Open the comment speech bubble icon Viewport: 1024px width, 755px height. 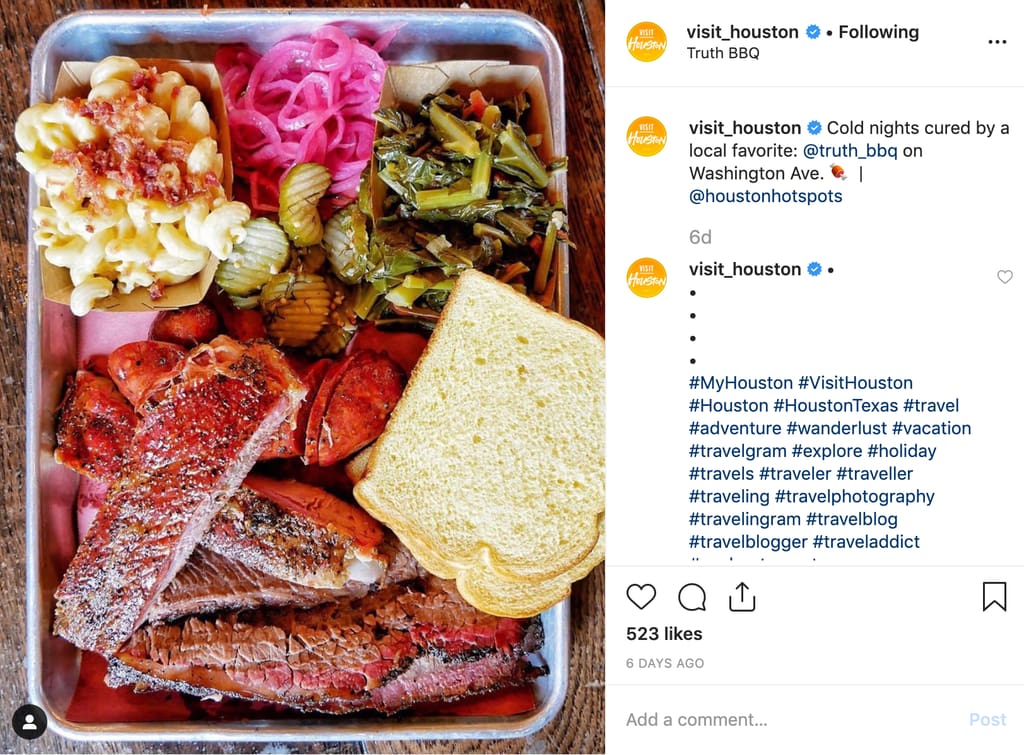[x=692, y=597]
